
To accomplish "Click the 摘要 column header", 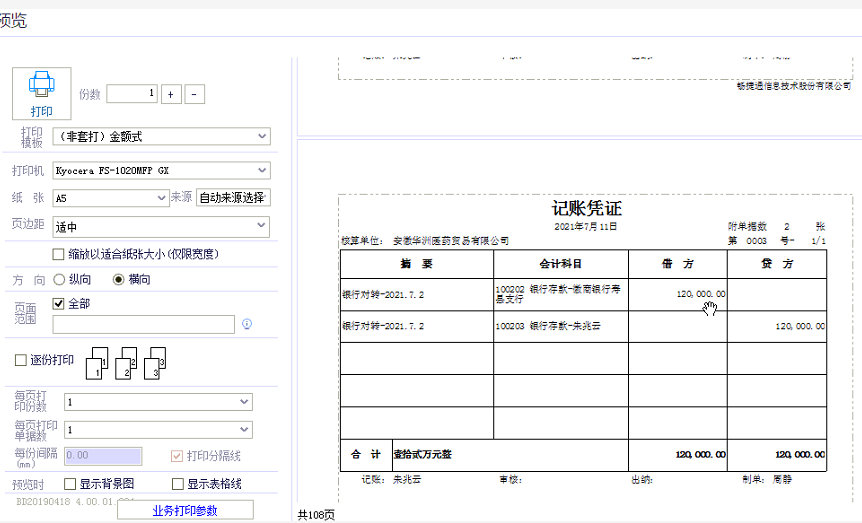I will 417,264.
